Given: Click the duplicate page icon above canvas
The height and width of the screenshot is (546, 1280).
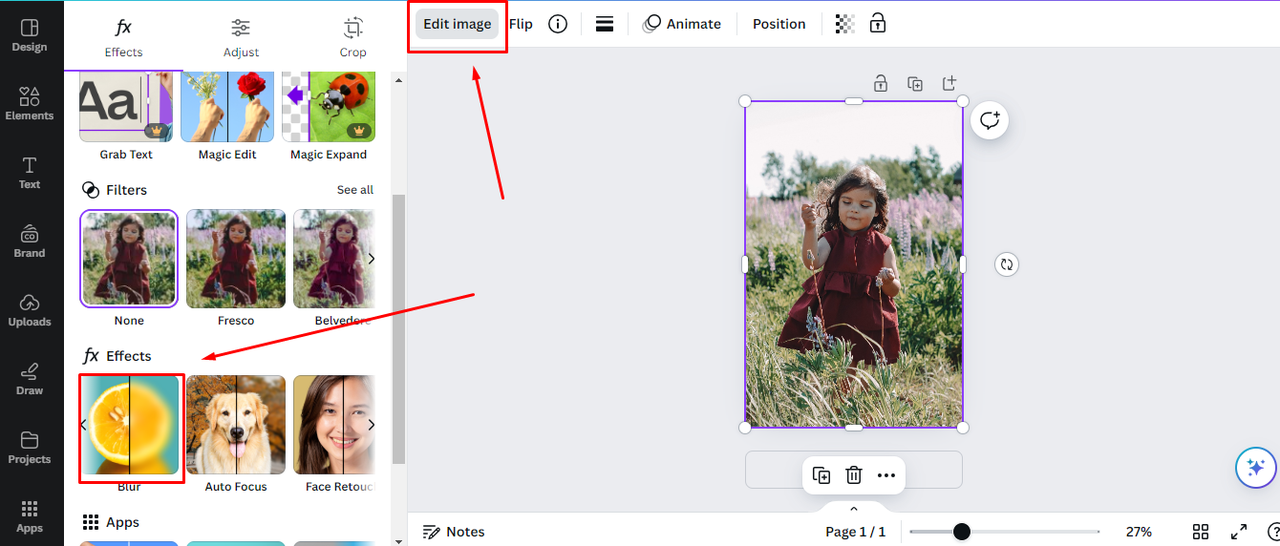Looking at the screenshot, I should click(915, 84).
